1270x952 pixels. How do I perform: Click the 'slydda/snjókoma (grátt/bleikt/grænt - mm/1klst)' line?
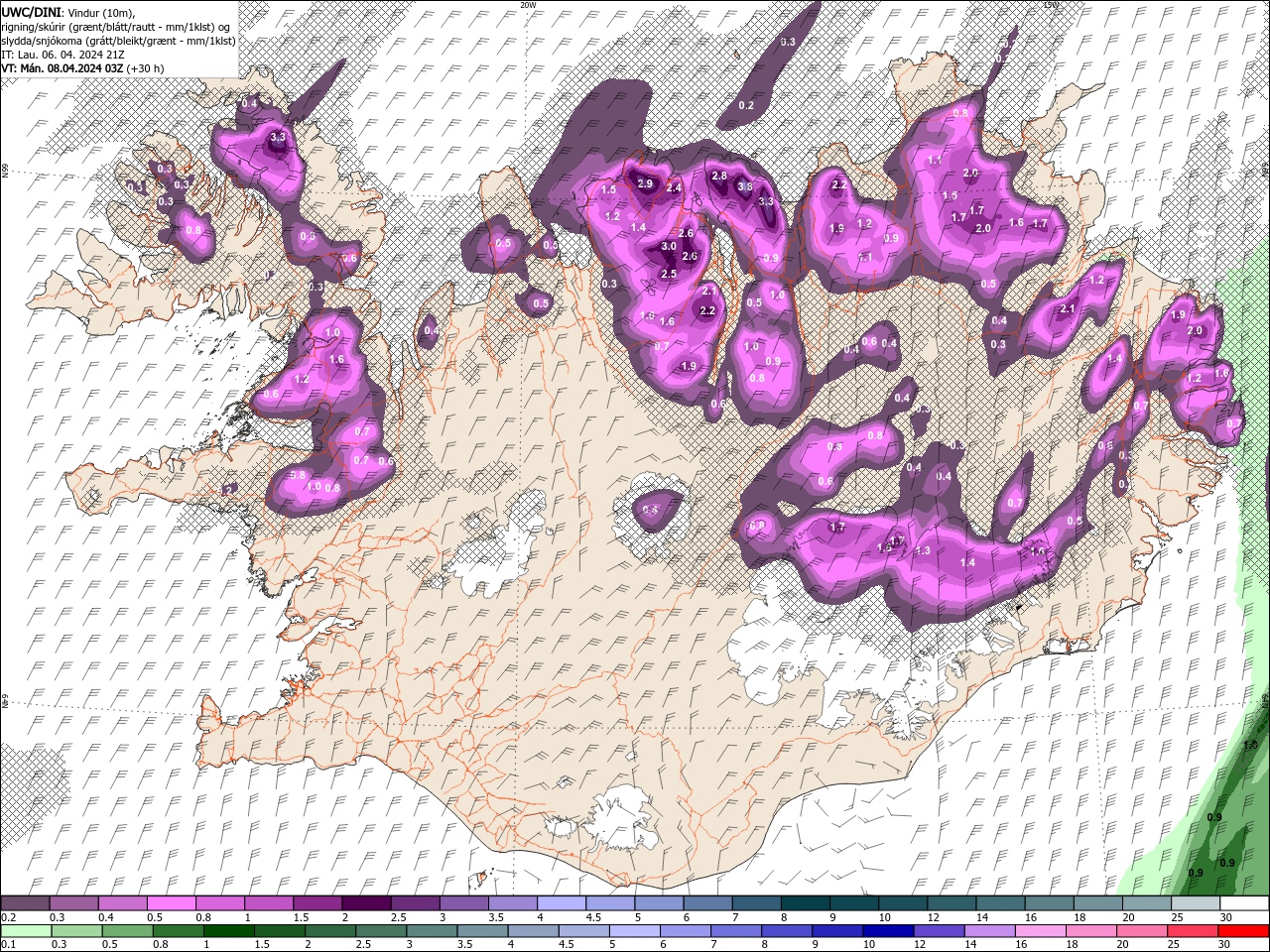[x=118, y=41]
